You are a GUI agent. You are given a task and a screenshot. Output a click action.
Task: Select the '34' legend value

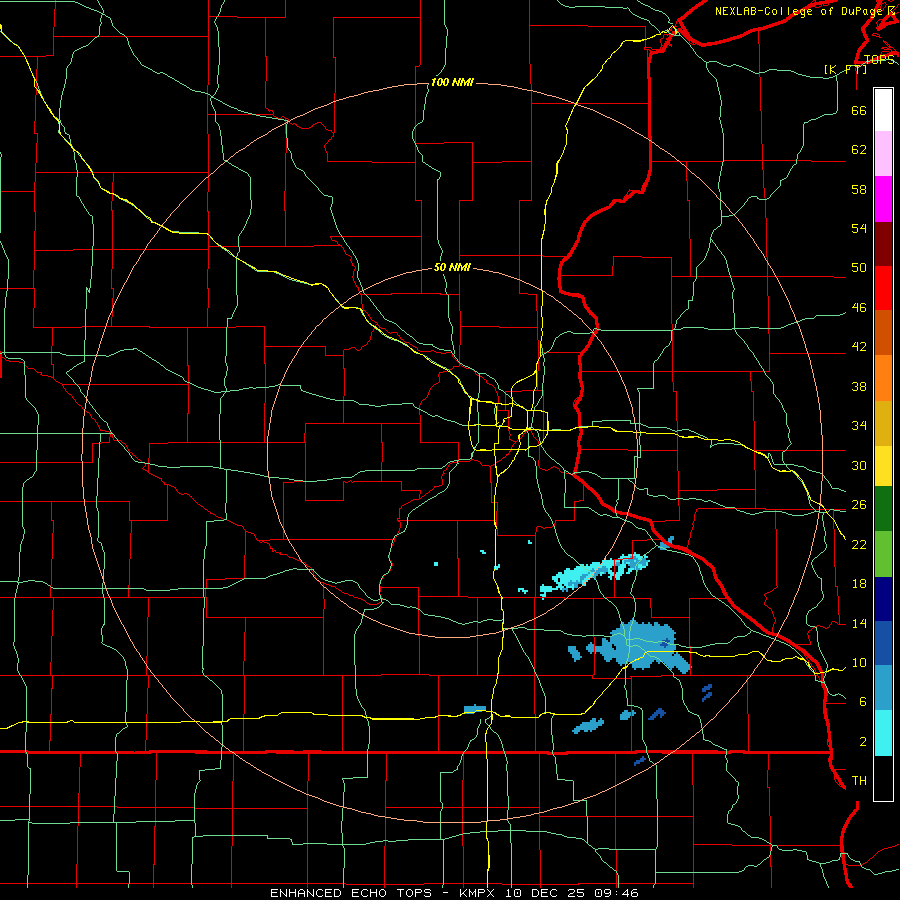tap(859, 426)
